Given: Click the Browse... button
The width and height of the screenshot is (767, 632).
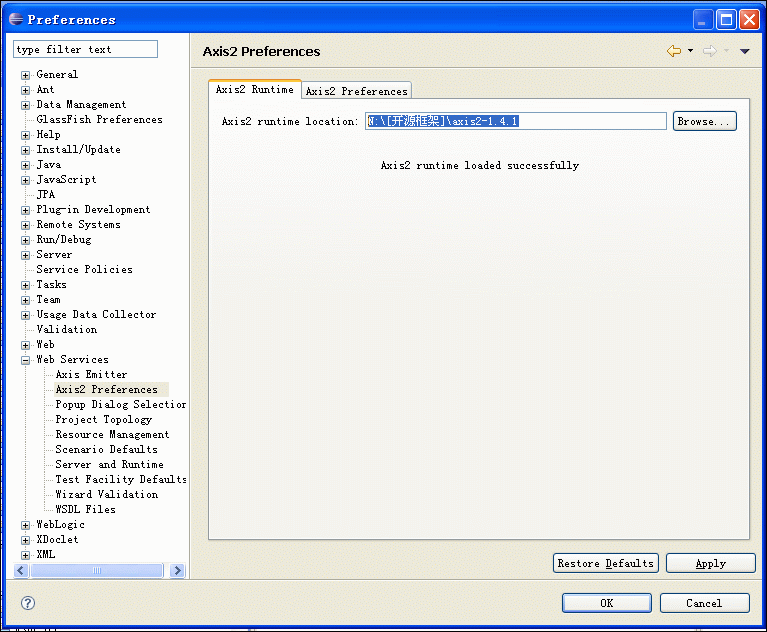Looking at the screenshot, I should click(704, 121).
